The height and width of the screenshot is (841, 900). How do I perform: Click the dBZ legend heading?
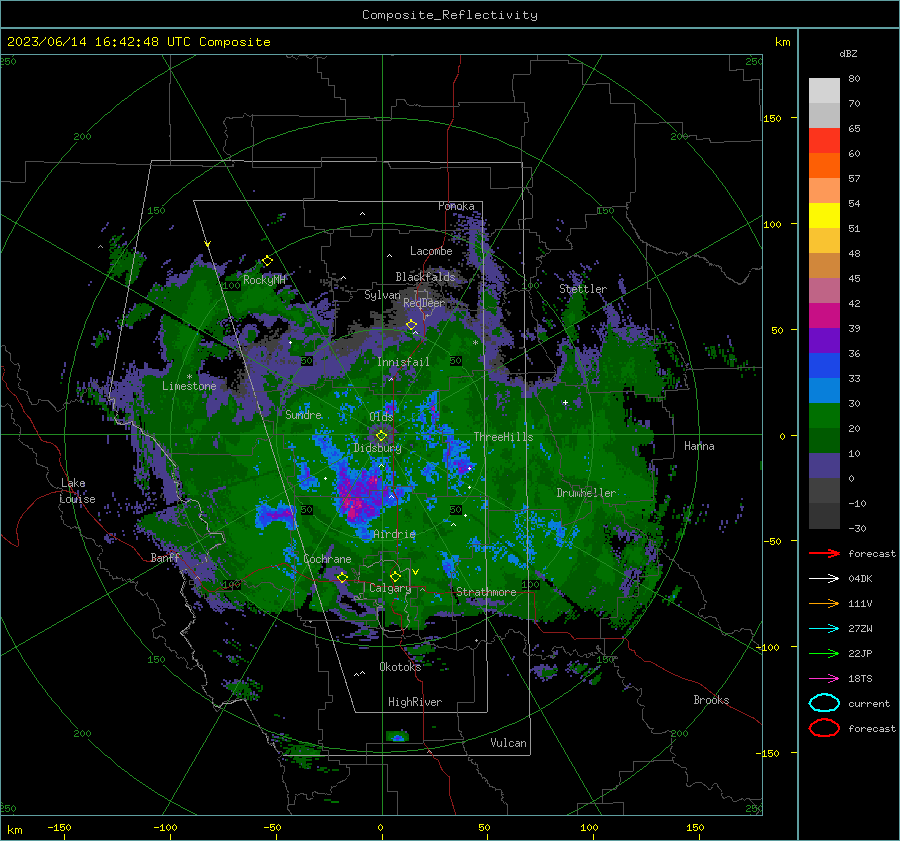(848, 53)
